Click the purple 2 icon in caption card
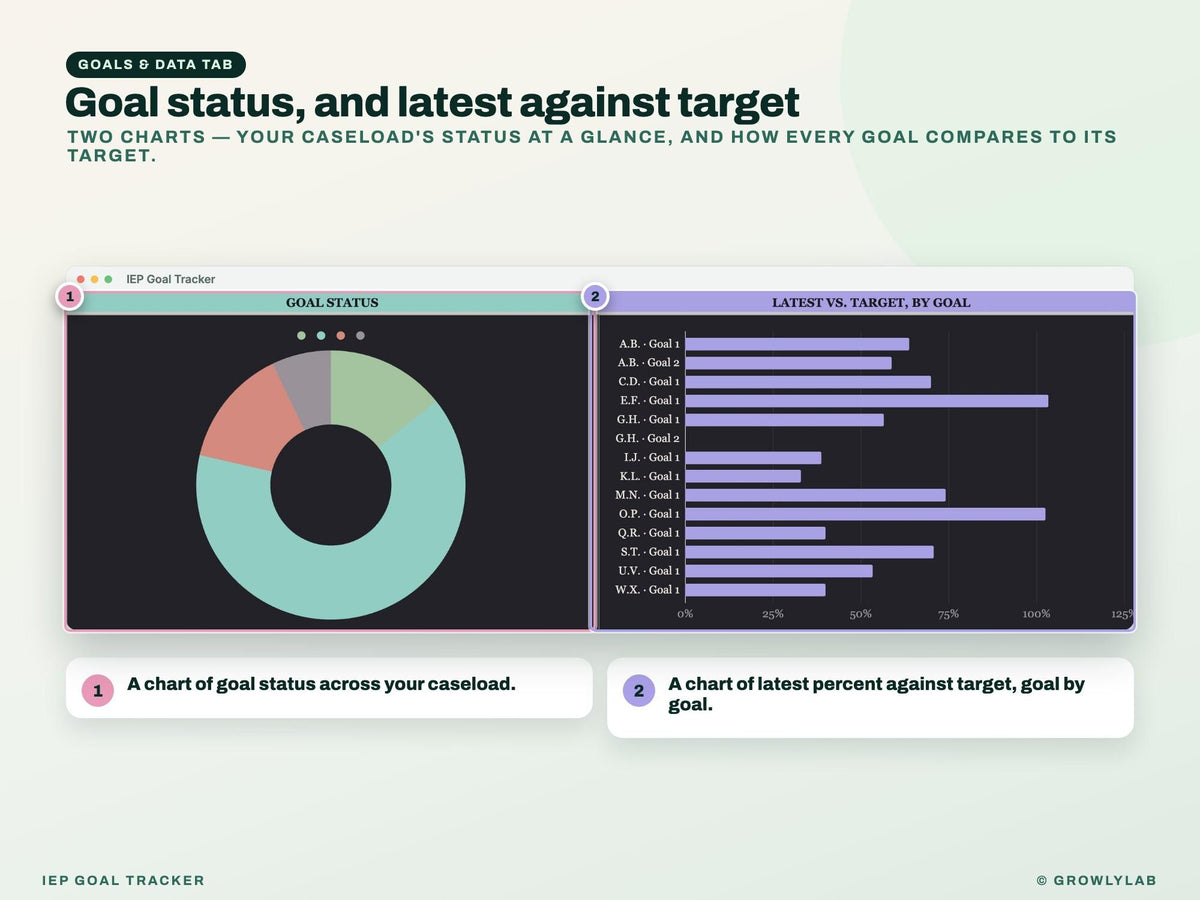 pyautogui.click(x=639, y=690)
